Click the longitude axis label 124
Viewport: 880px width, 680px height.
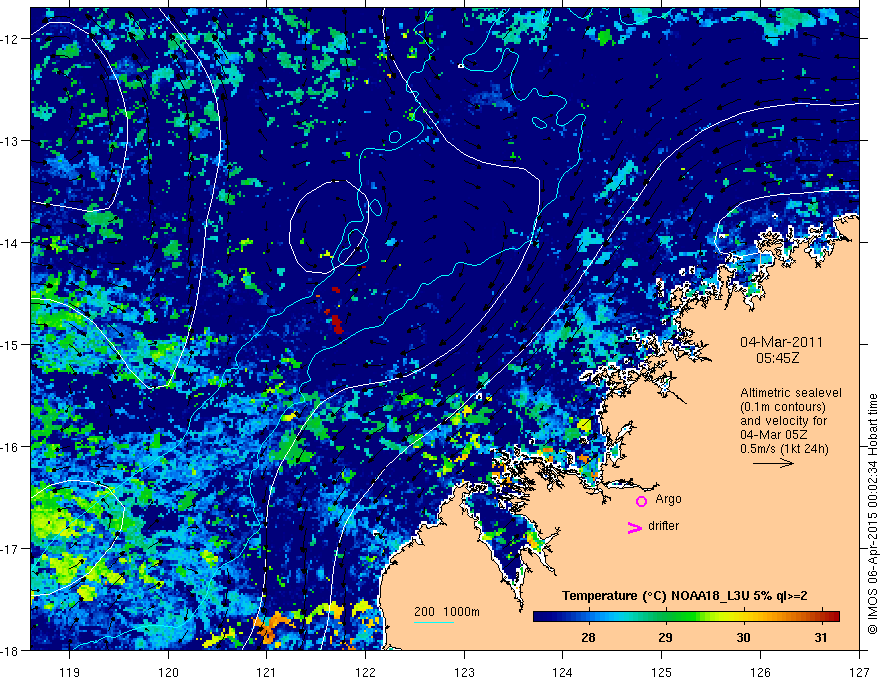click(563, 672)
